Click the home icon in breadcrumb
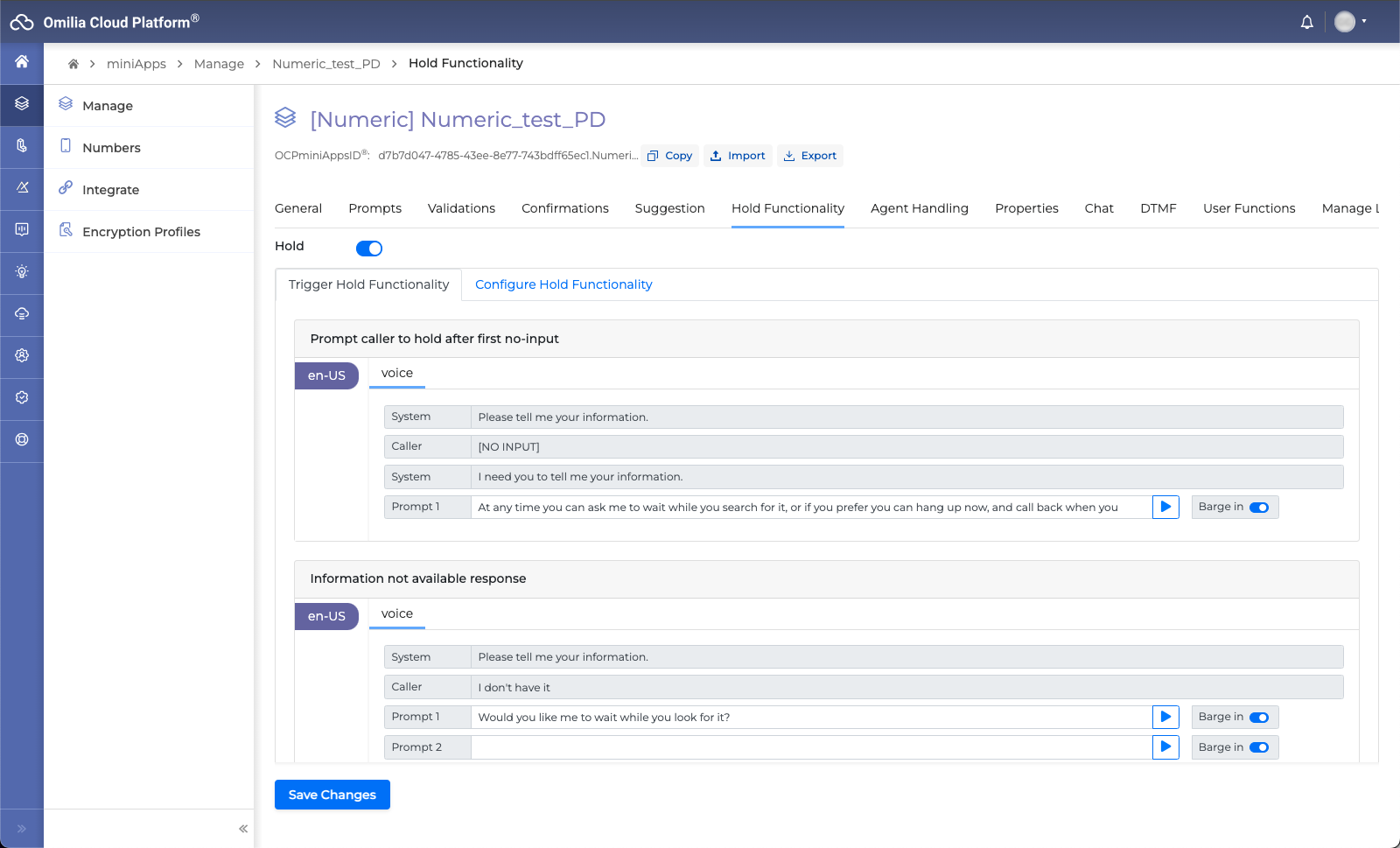Image resolution: width=1400 pixels, height=848 pixels. click(73, 64)
